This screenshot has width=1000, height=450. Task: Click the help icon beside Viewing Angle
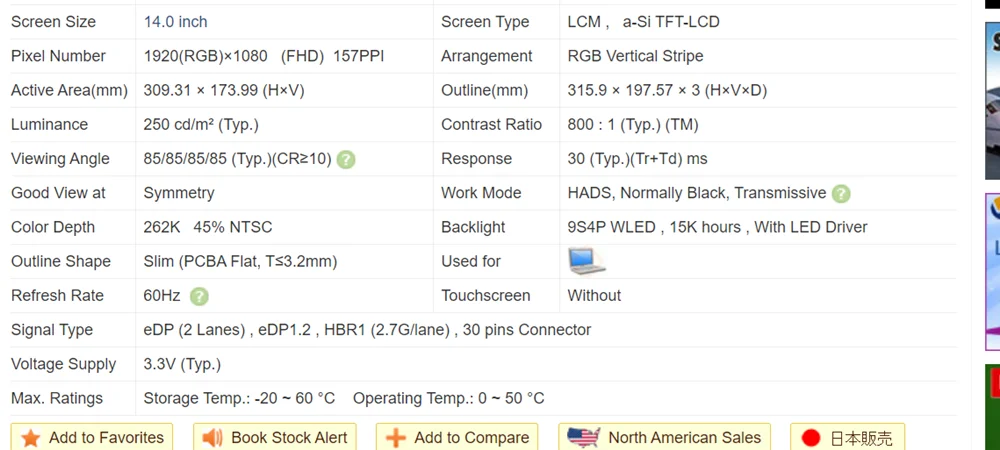pos(346,159)
